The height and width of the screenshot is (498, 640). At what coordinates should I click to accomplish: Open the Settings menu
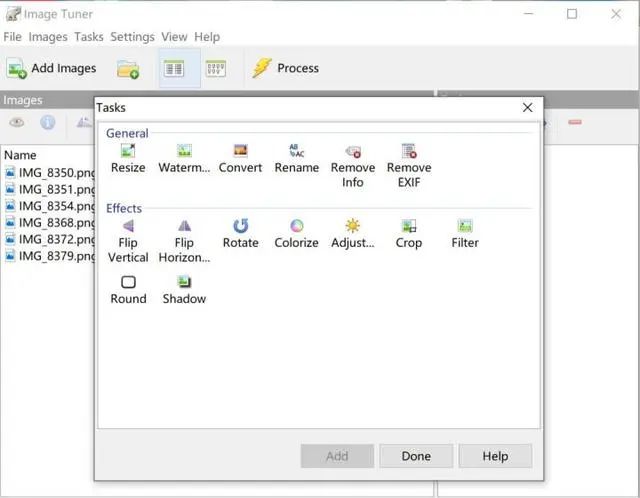(132, 37)
